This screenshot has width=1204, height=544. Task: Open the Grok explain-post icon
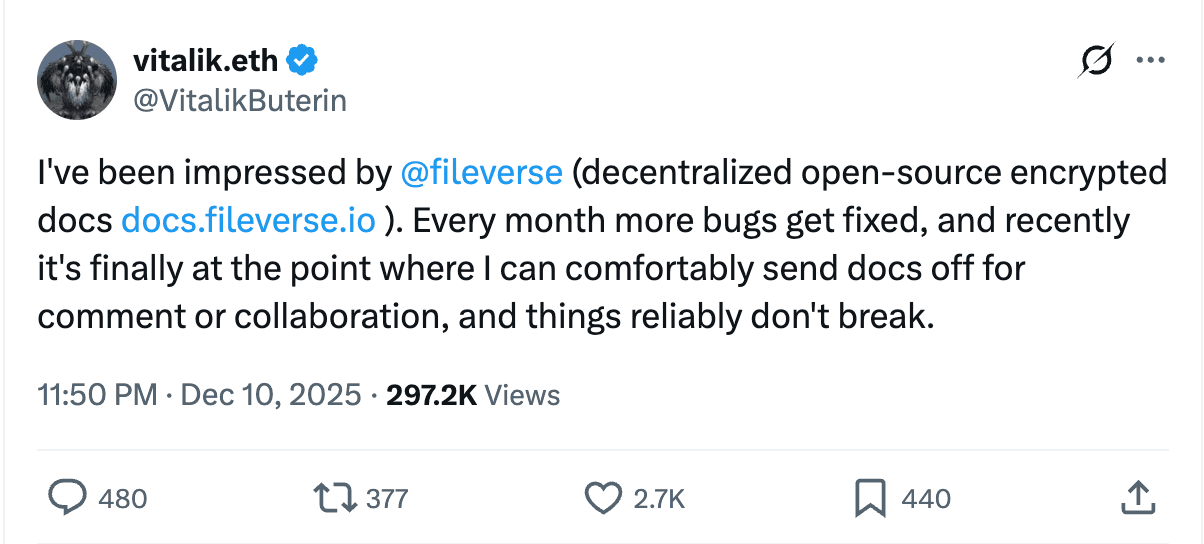click(x=1095, y=61)
